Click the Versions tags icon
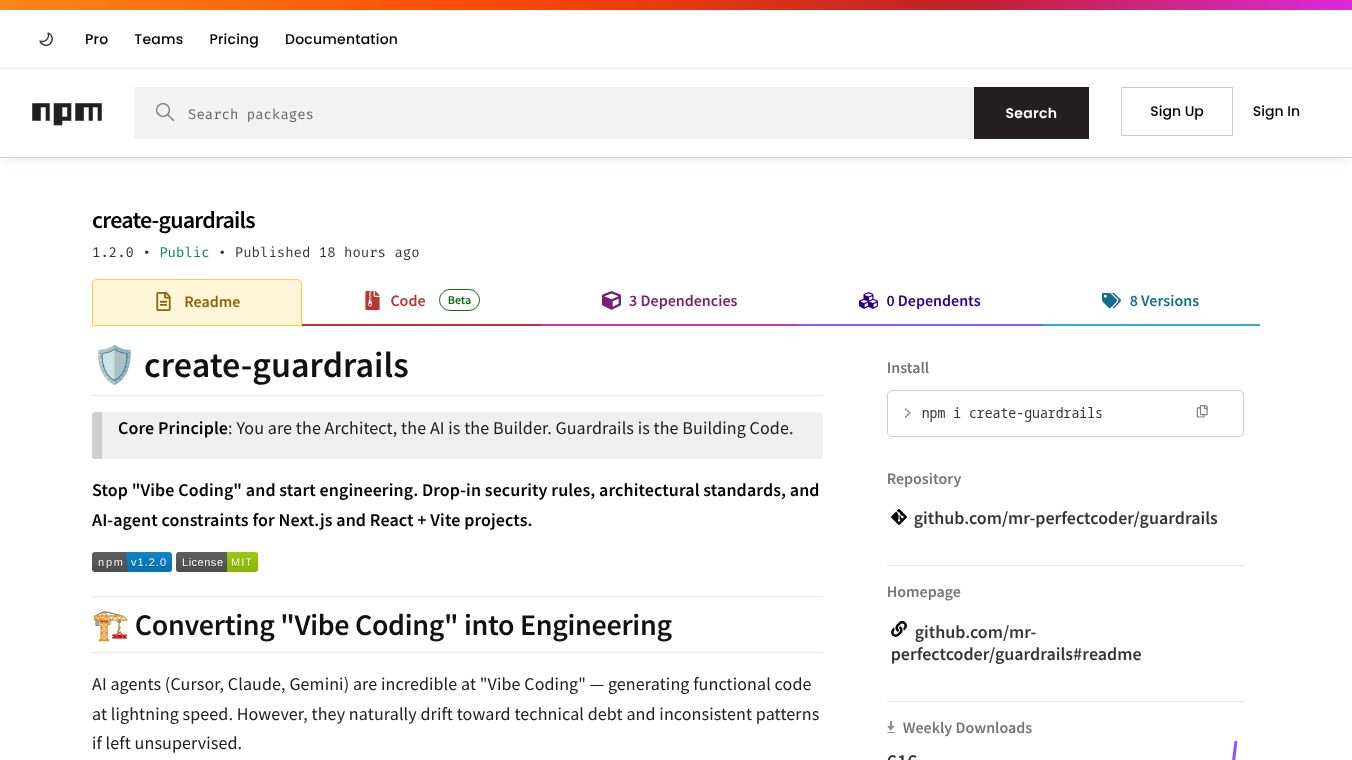This screenshot has width=1352, height=760. 1111,301
